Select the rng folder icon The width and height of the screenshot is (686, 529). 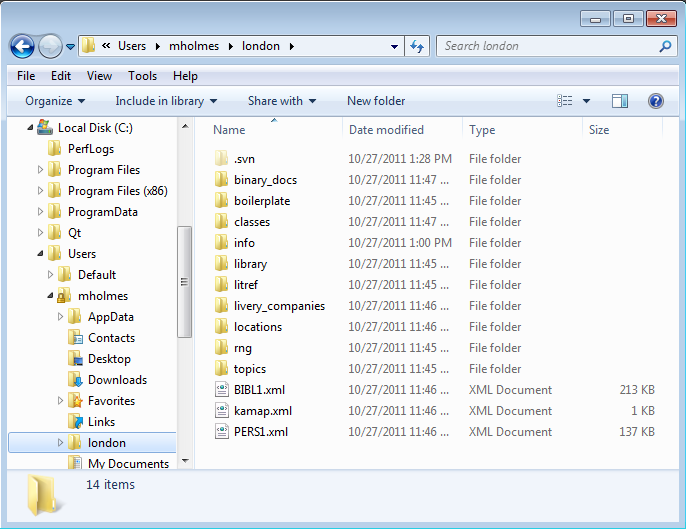coord(221,347)
